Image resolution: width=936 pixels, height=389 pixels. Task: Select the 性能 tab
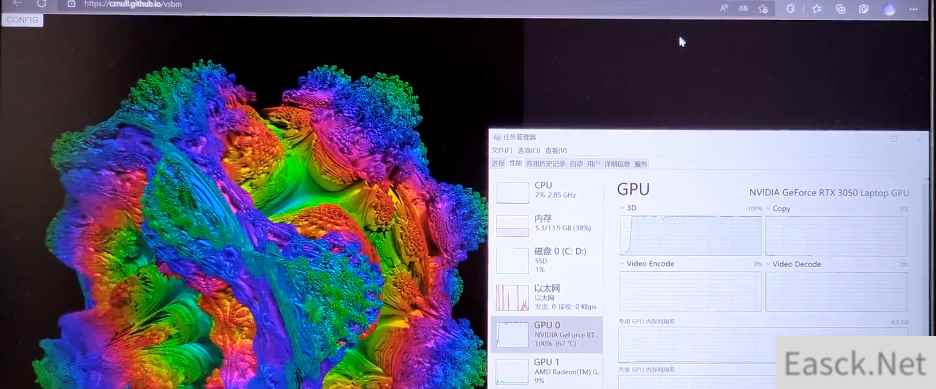click(x=515, y=163)
